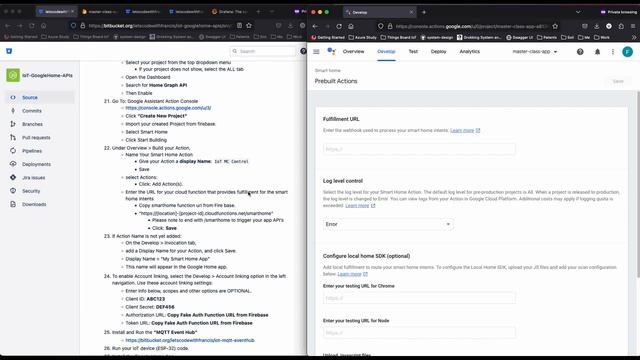640x360 pixels.
Task: Open Azure Study bookmark folder in right window
Action: [362, 37]
